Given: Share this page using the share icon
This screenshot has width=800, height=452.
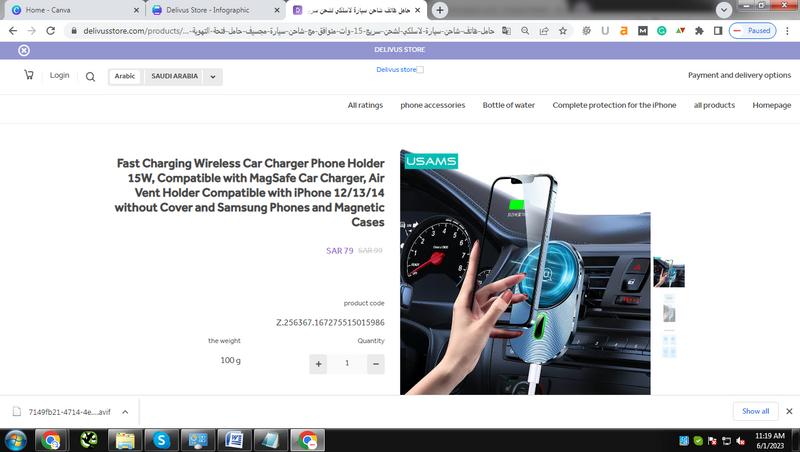Looking at the screenshot, I should pyautogui.click(x=544, y=31).
